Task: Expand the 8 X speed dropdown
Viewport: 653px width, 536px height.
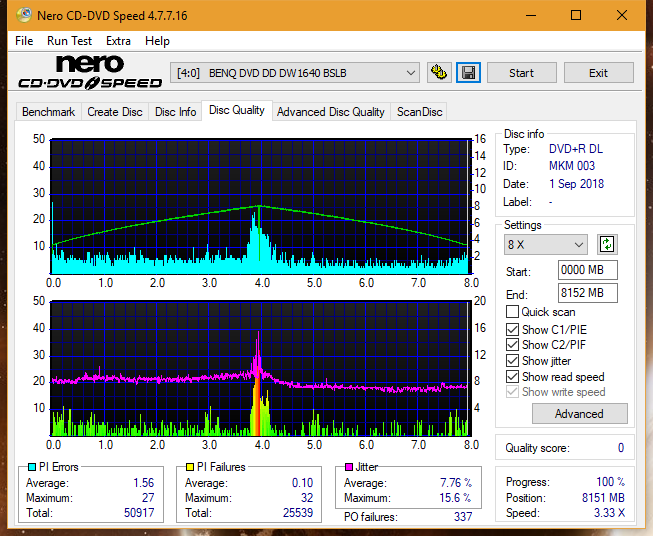Action: point(546,244)
